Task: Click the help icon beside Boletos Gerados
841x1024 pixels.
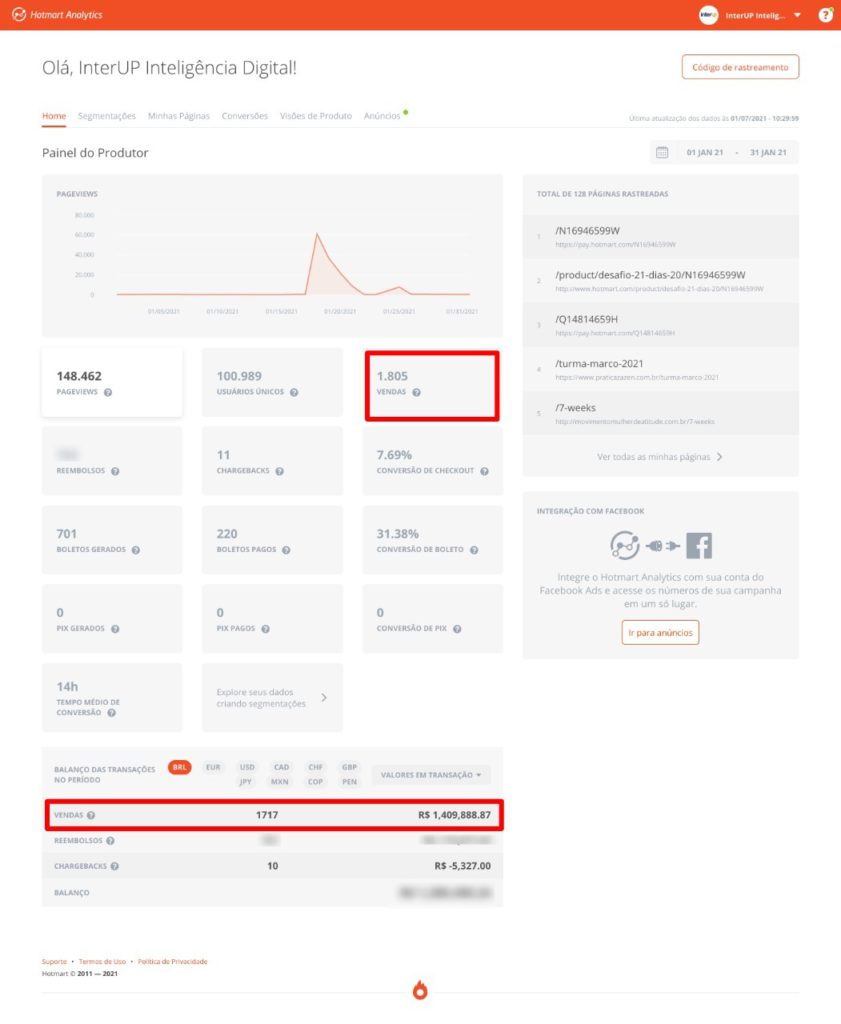Action: pyautogui.click(x=136, y=550)
